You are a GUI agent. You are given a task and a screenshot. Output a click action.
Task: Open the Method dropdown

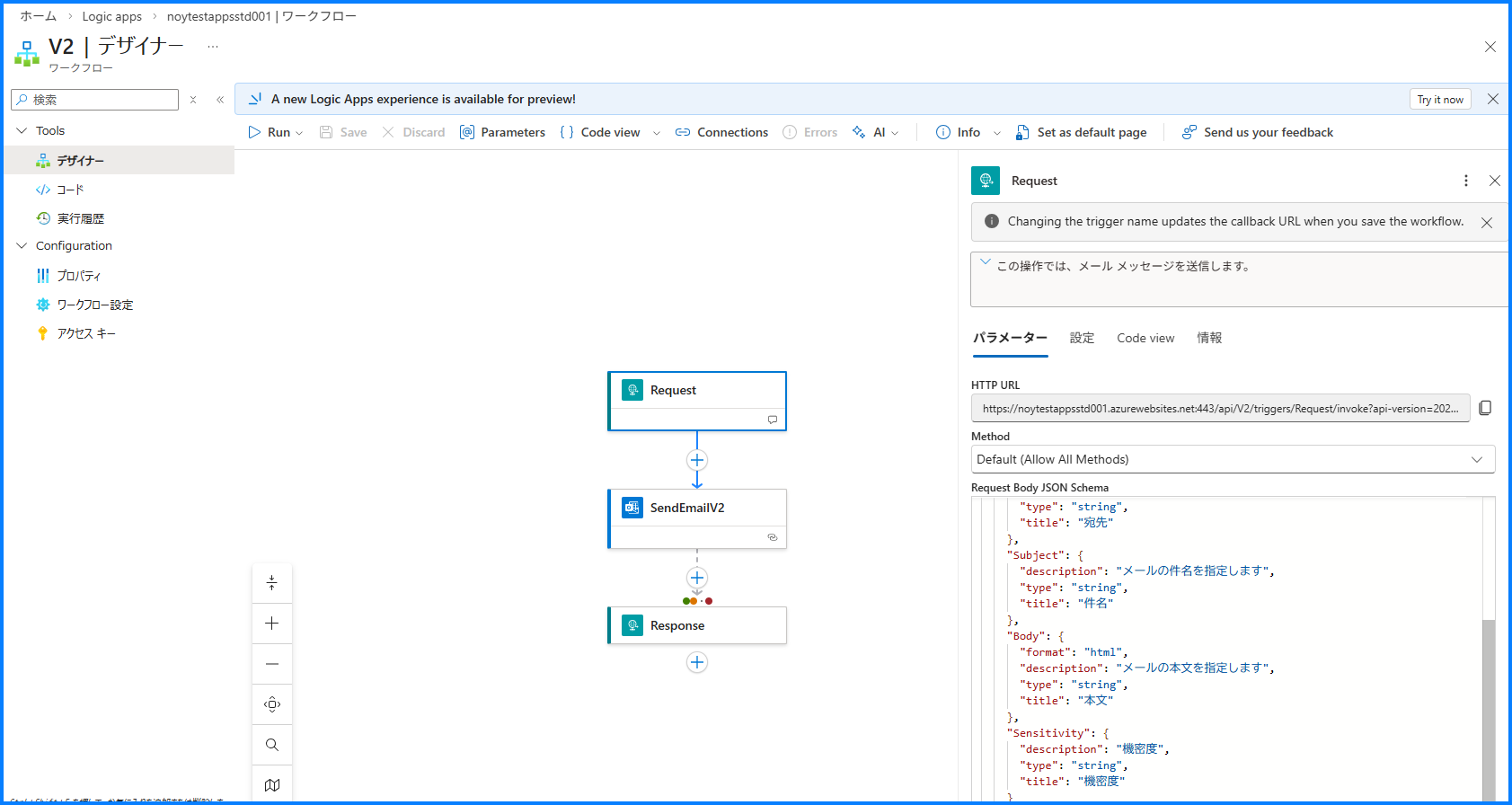pos(1233,459)
